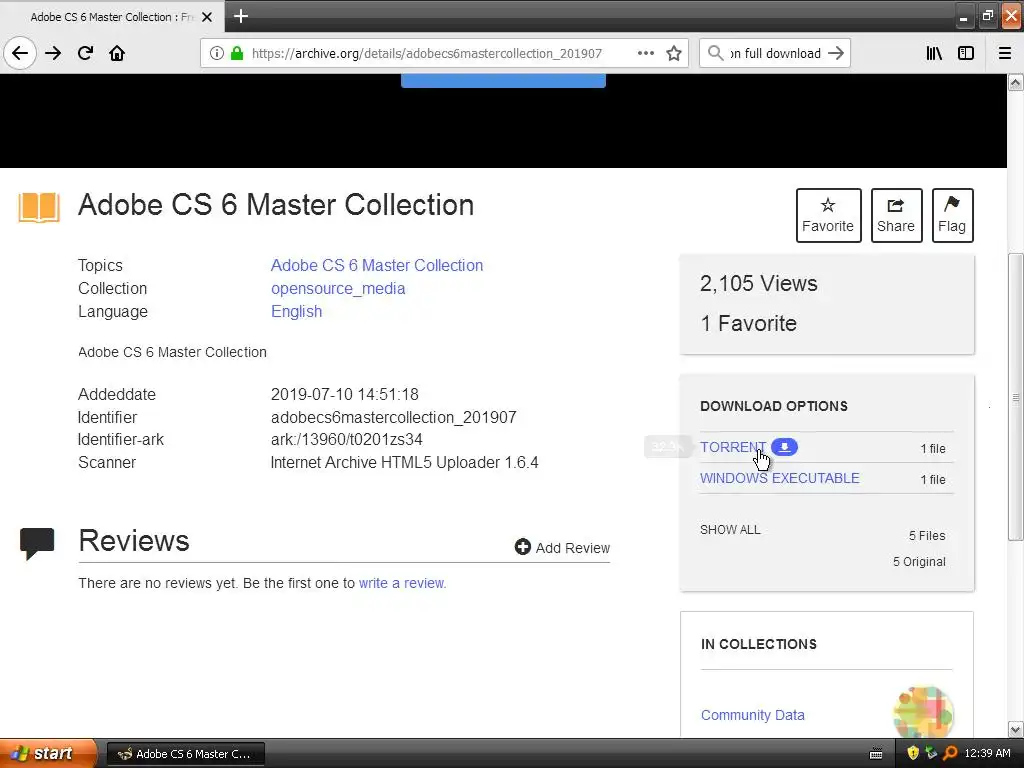Click the green padlock security icon
Image resolution: width=1024 pixels, height=768 pixels.
coord(237,53)
